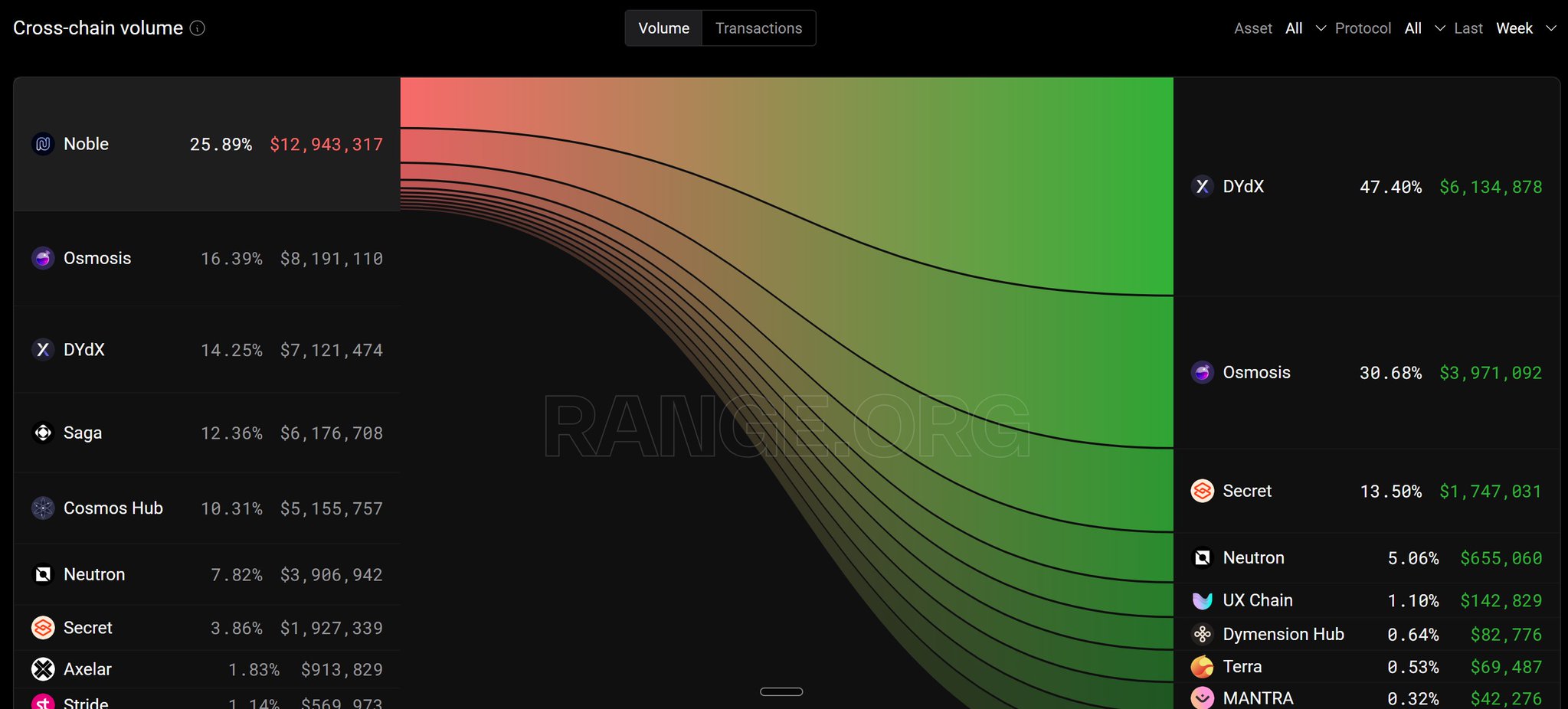Viewport: 1568px width, 709px height.
Task: Click the Terra chain logo icon
Action: click(x=1203, y=667)
